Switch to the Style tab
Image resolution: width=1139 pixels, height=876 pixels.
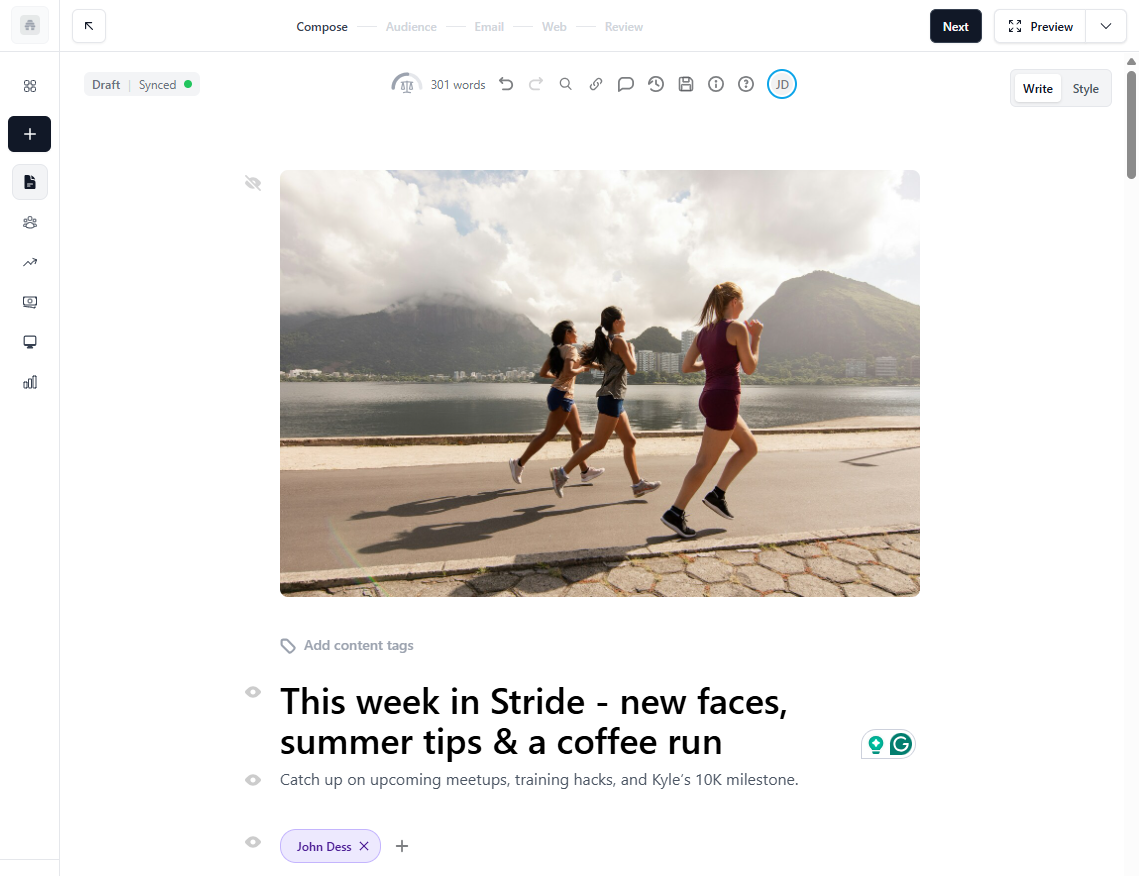click(1085, 89)
